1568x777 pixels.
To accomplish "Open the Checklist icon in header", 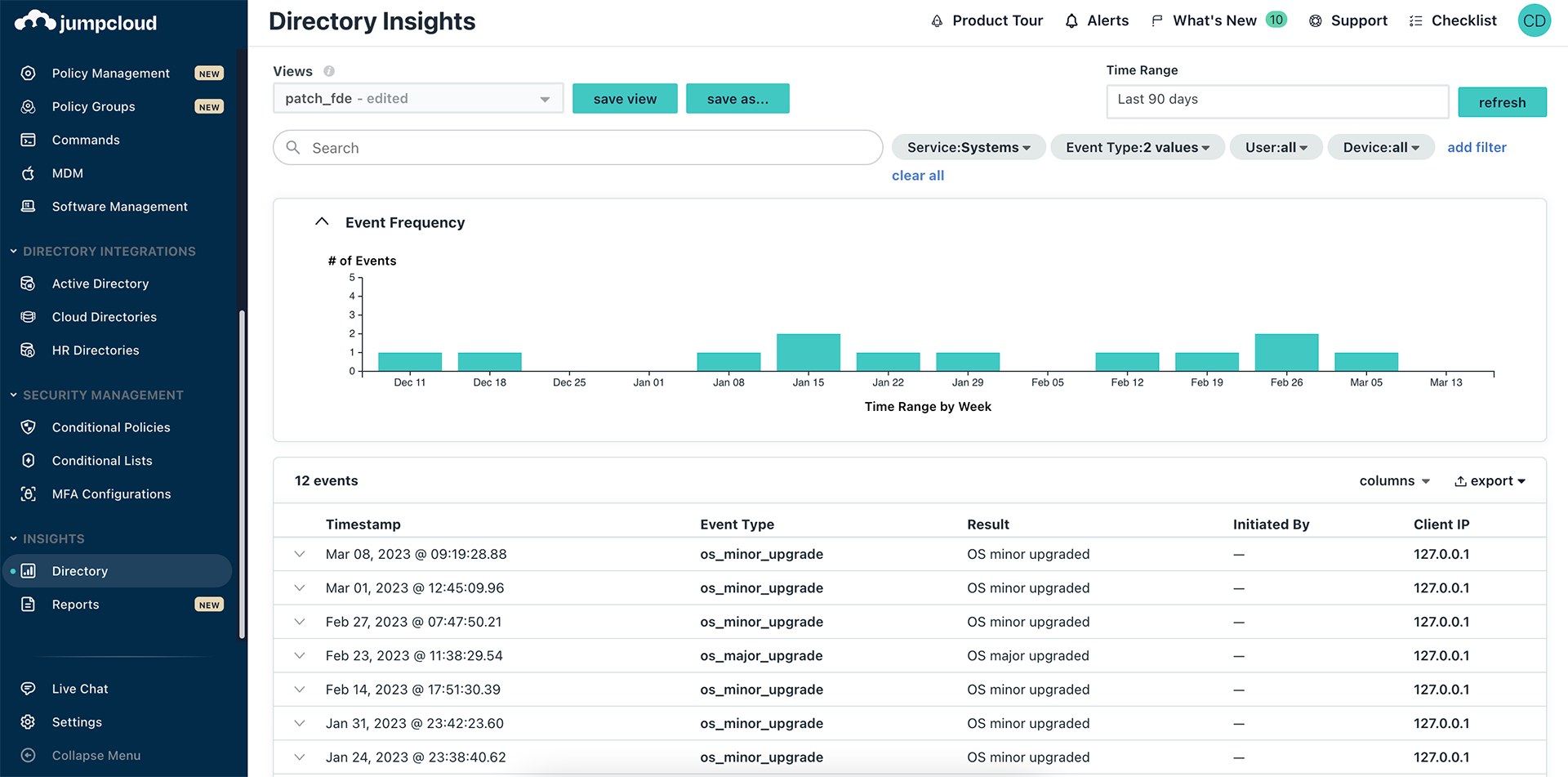I will point(1416,21).
